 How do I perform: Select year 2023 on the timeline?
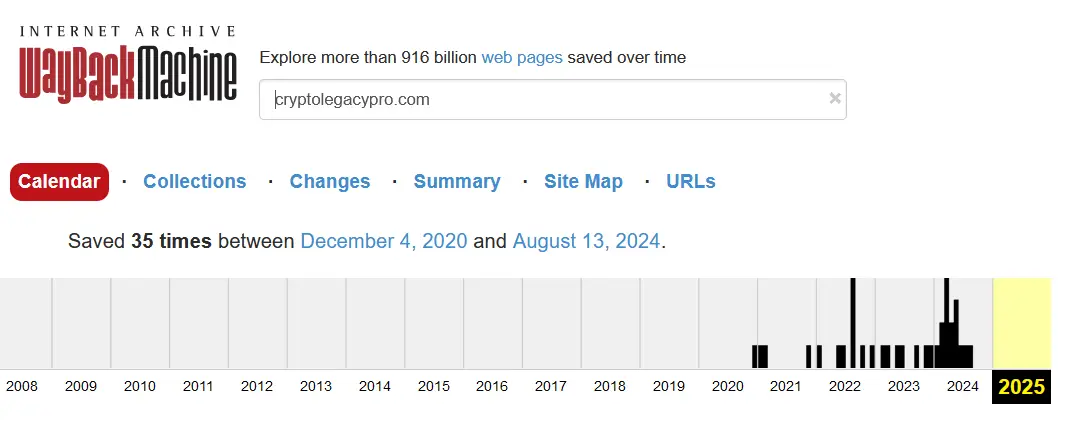[x=904, y=387]
